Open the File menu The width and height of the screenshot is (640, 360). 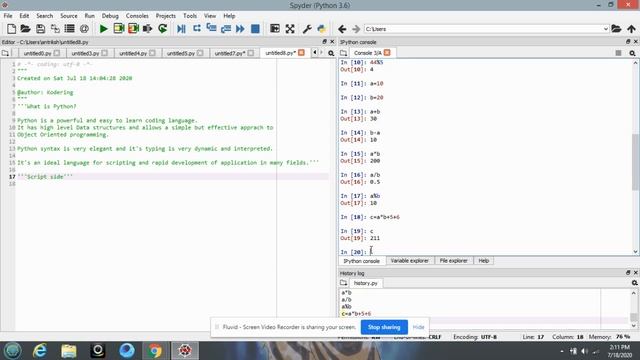(8, 16)
